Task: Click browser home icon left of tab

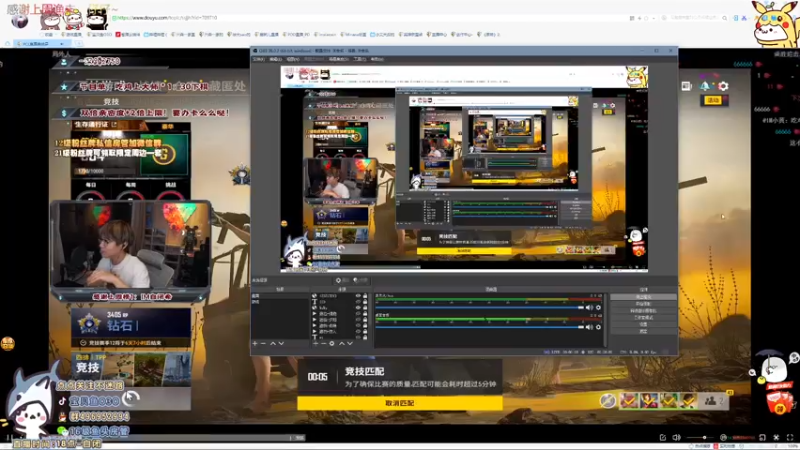Action: [8, 44]
